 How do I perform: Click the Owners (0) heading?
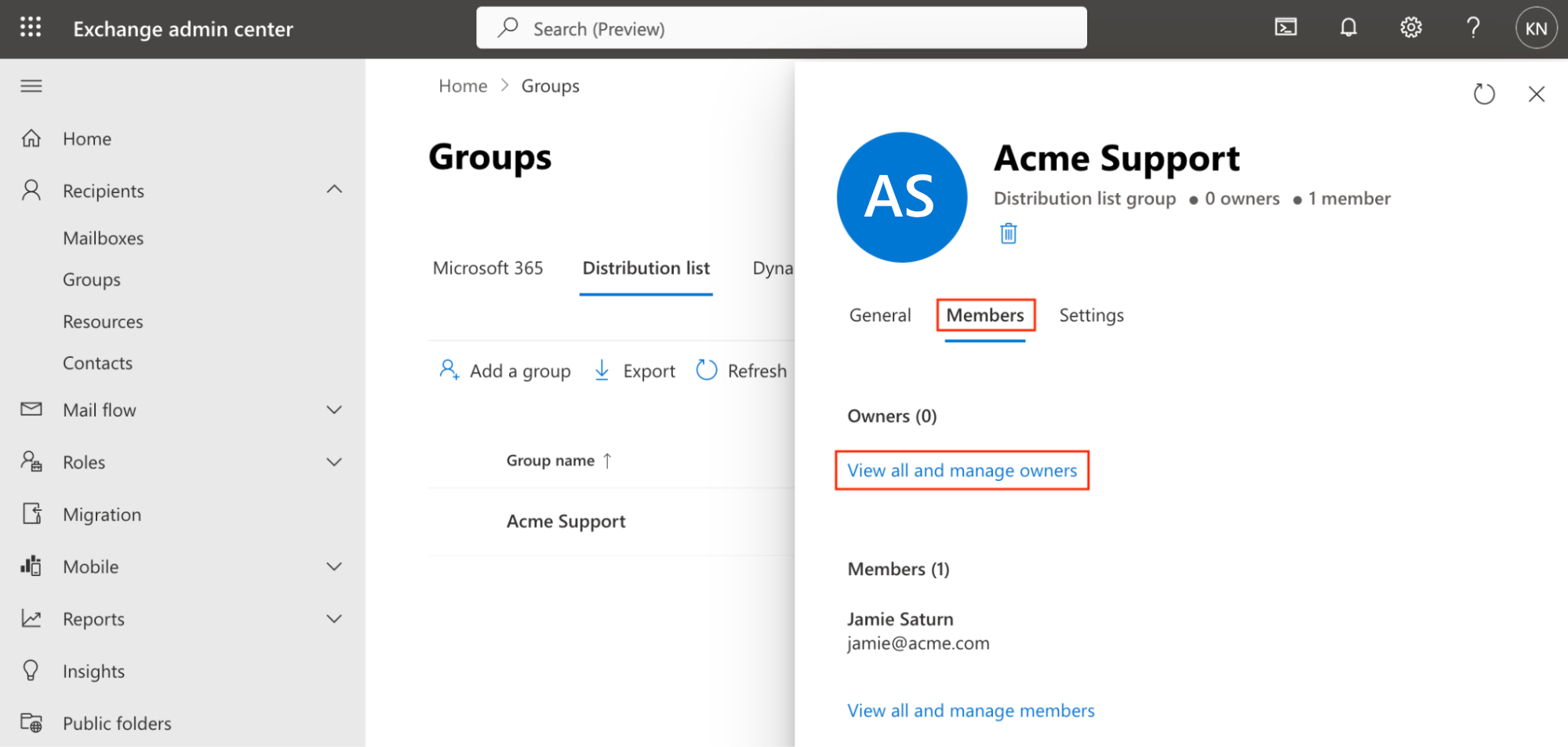pos(892,416)
